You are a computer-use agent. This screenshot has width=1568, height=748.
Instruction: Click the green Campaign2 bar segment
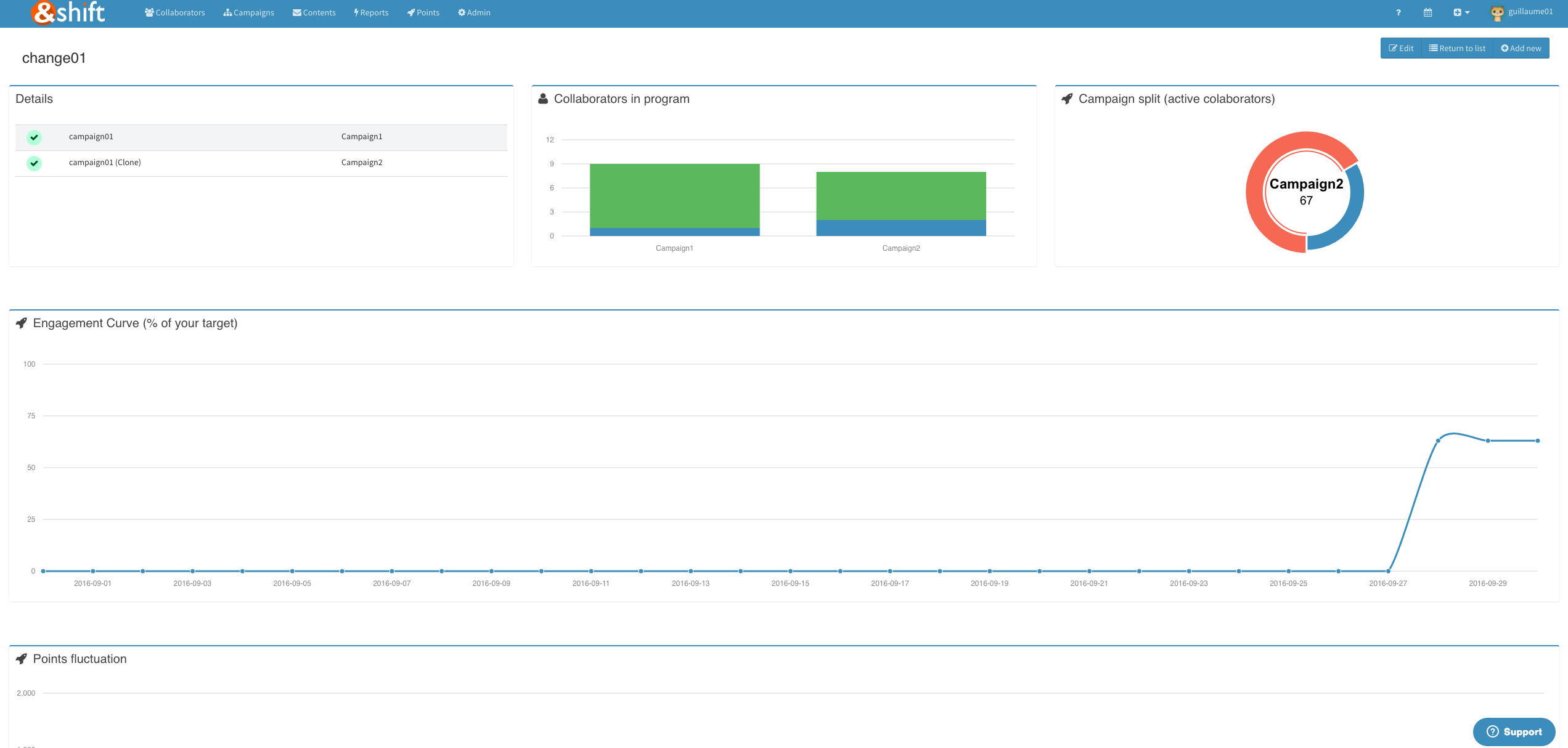pyautogui.click(x=901, y=196)
